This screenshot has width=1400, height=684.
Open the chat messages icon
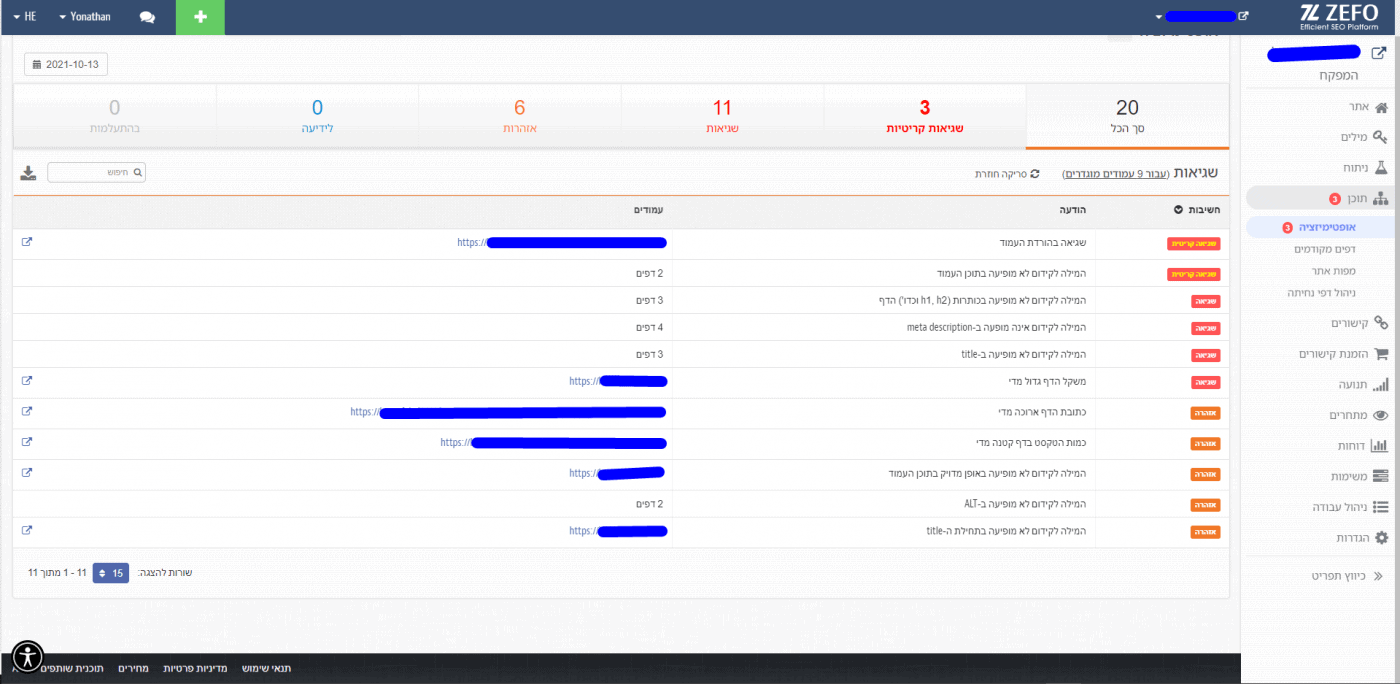[x=147, y=17]
